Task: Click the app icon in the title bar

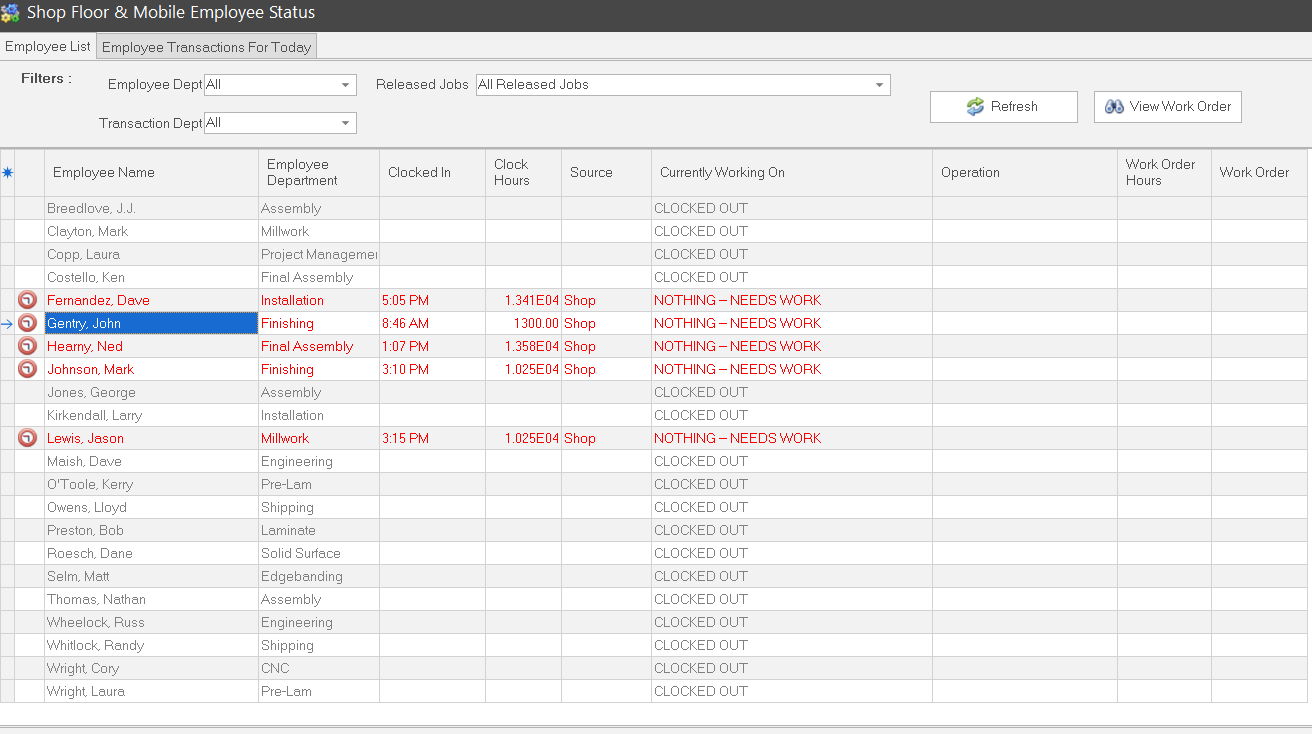Action: click(x=10, y=14)
